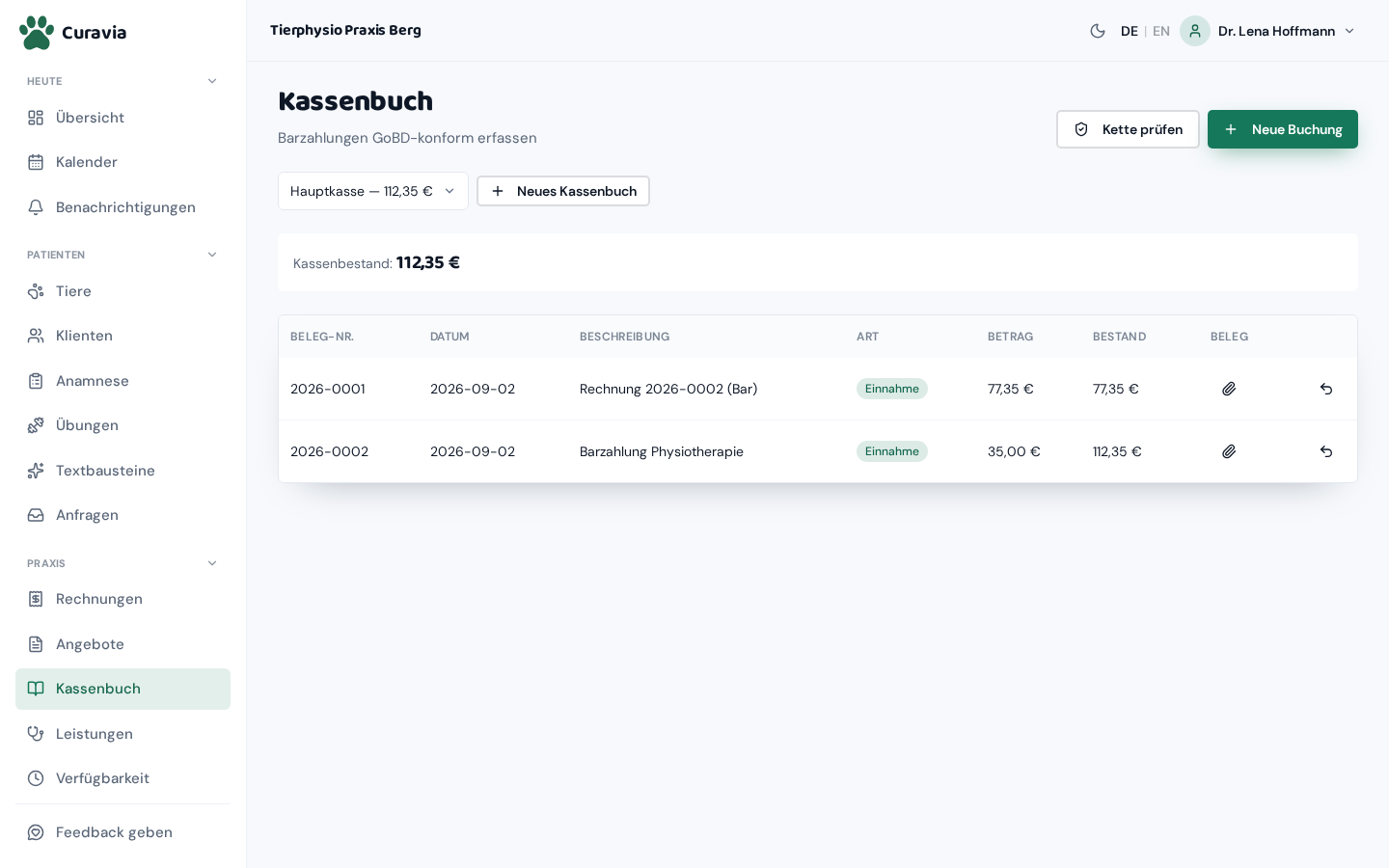1389x868 pixels.
Task: Click the Curavia paw logo
Action: point(37,32)
